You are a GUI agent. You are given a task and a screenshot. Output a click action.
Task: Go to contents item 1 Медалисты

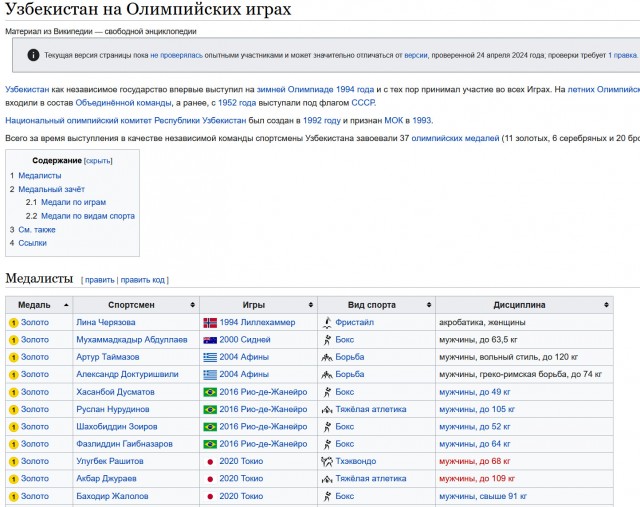[40, 176]
